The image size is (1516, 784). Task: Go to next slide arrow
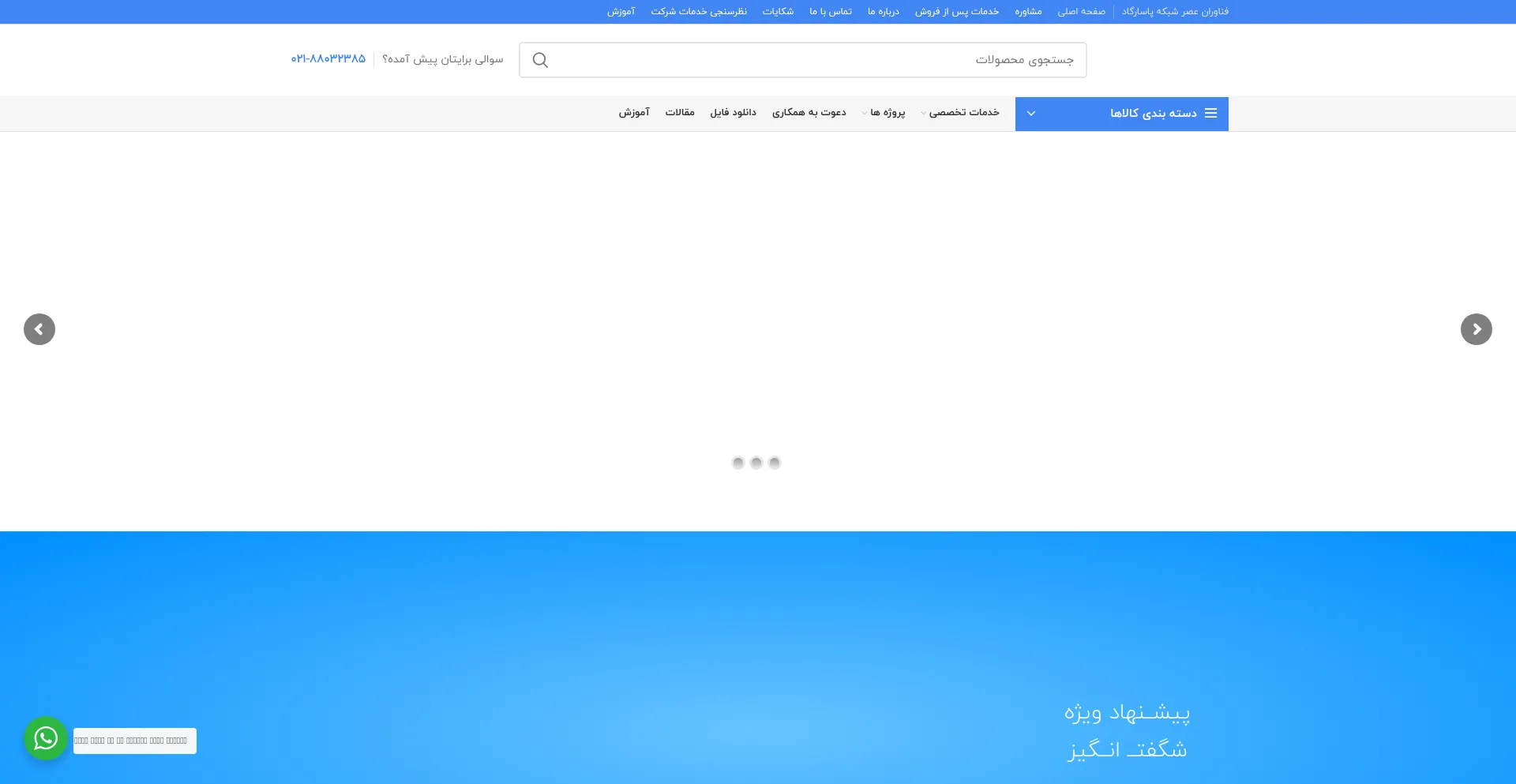point(1476,329)
